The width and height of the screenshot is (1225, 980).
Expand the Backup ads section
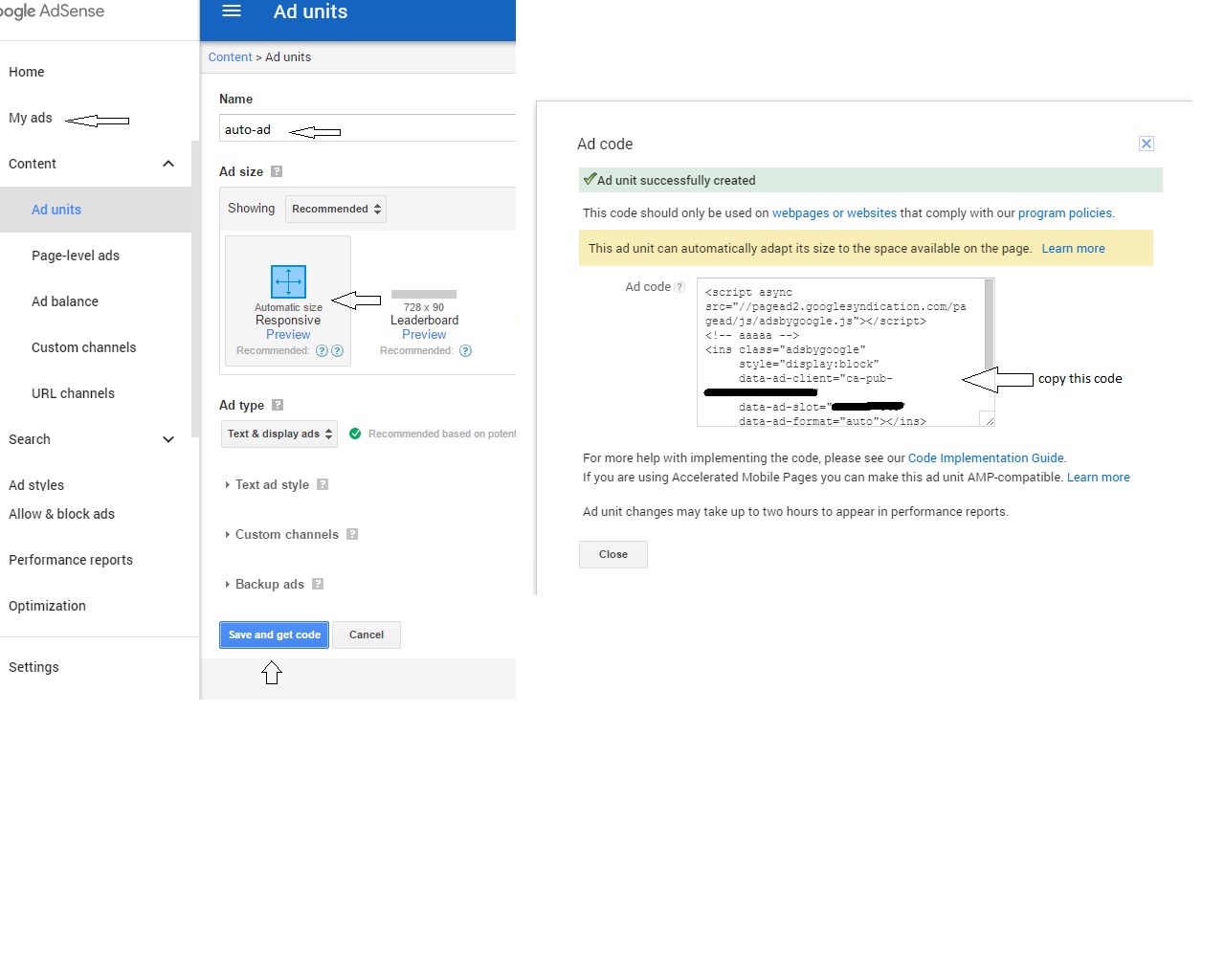(264, 584)
